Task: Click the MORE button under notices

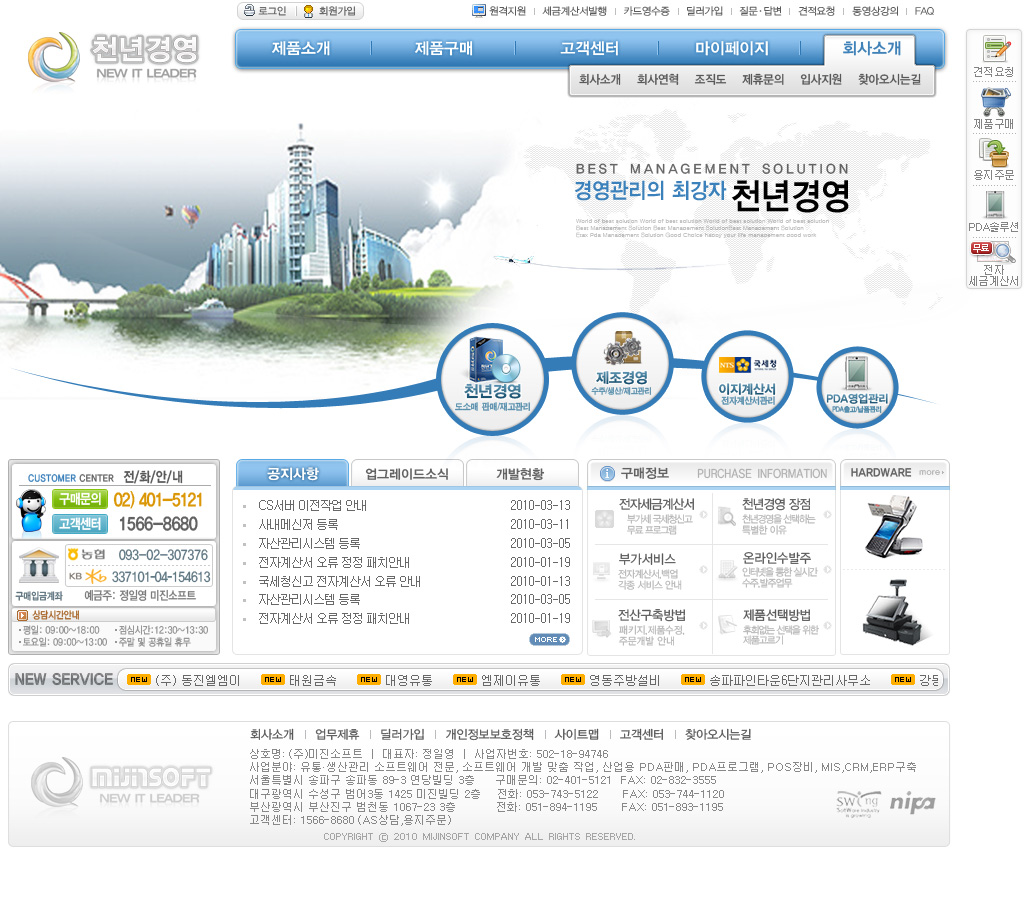Action: [549, 639]
